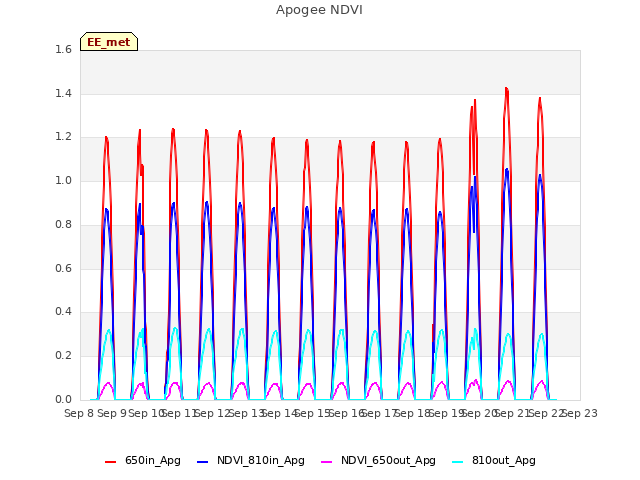This screenshot has width=640, height=480.
Task: Toggle the NDVI_650out_Apg legend entry
Action: click(378, 460)
